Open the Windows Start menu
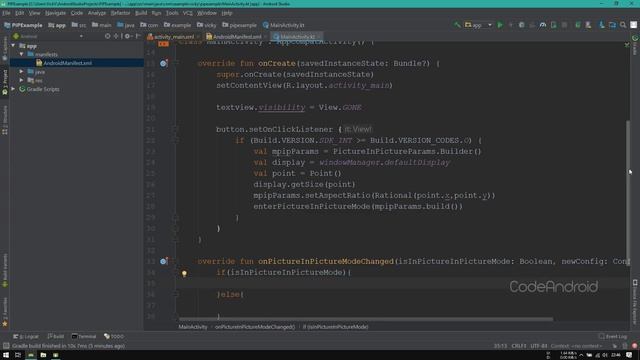Screen dimensions: 640x360 [6, 355]
